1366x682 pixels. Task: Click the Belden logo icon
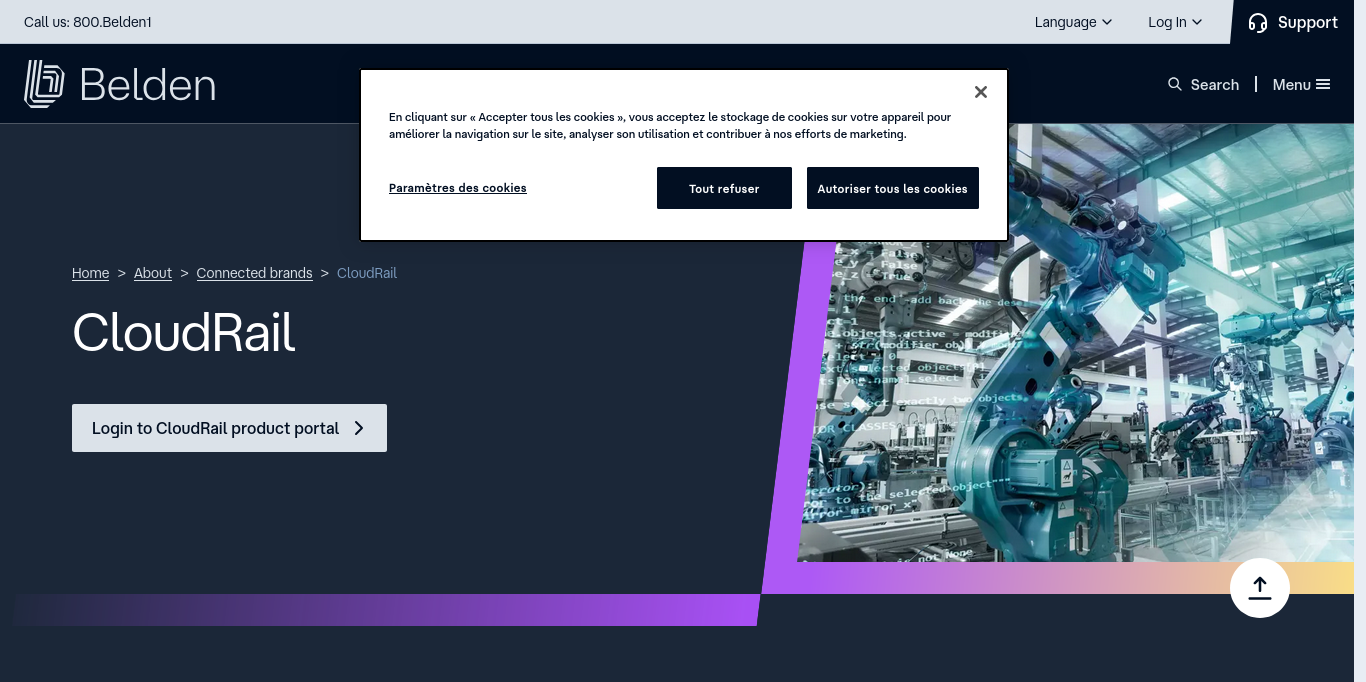[44, 84]
